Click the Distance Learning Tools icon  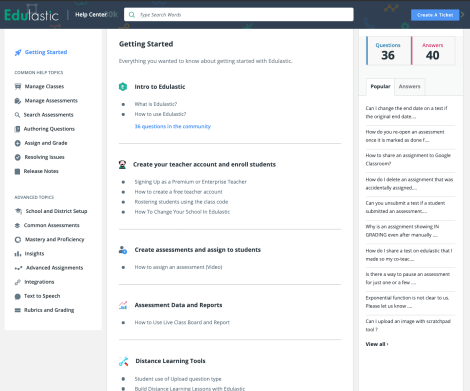click(x=123, y=361)
